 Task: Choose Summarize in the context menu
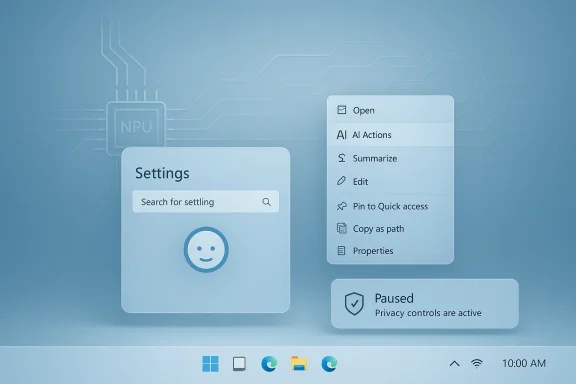(x=390, y=158)
